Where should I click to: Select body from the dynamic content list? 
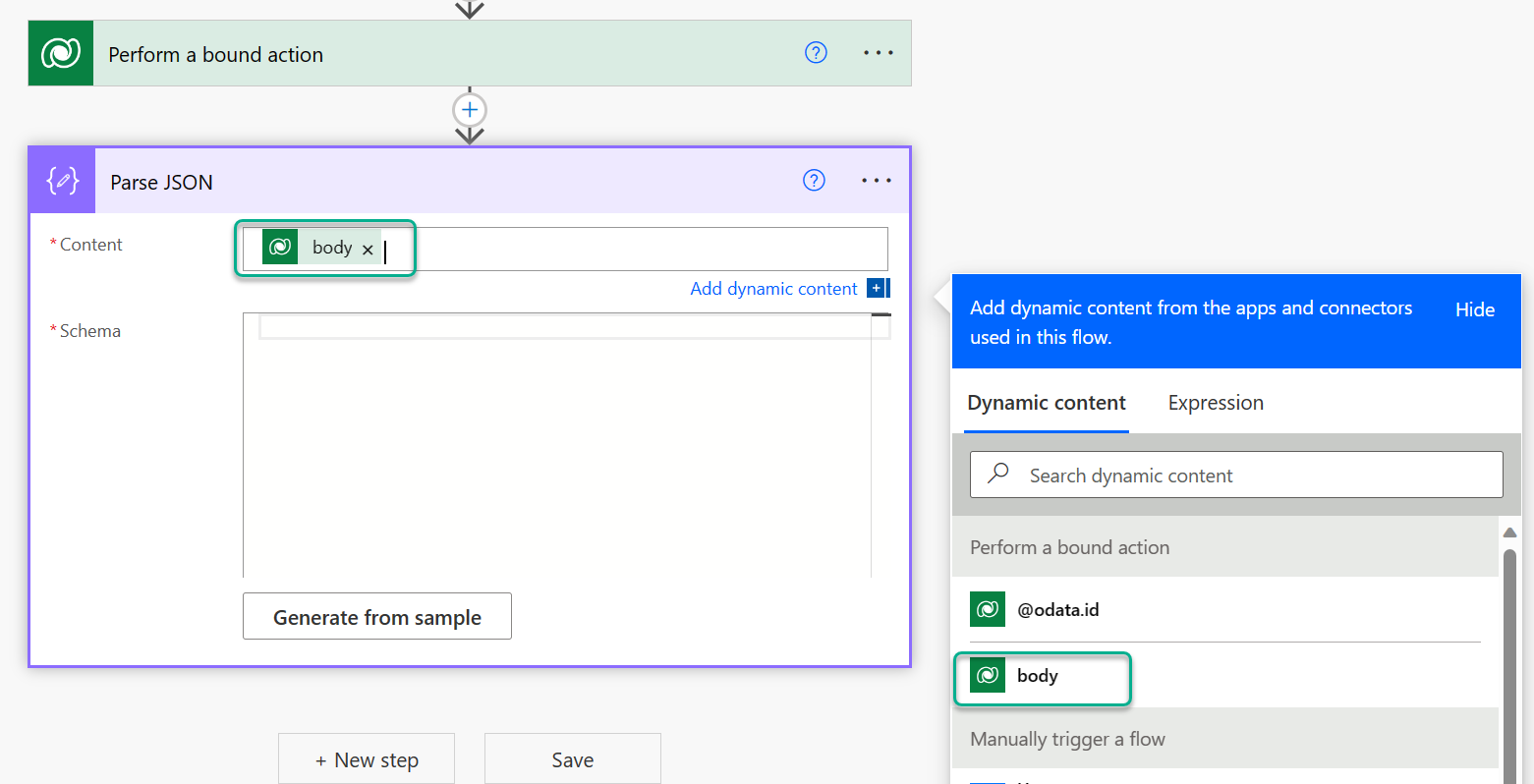point(1042,676)
